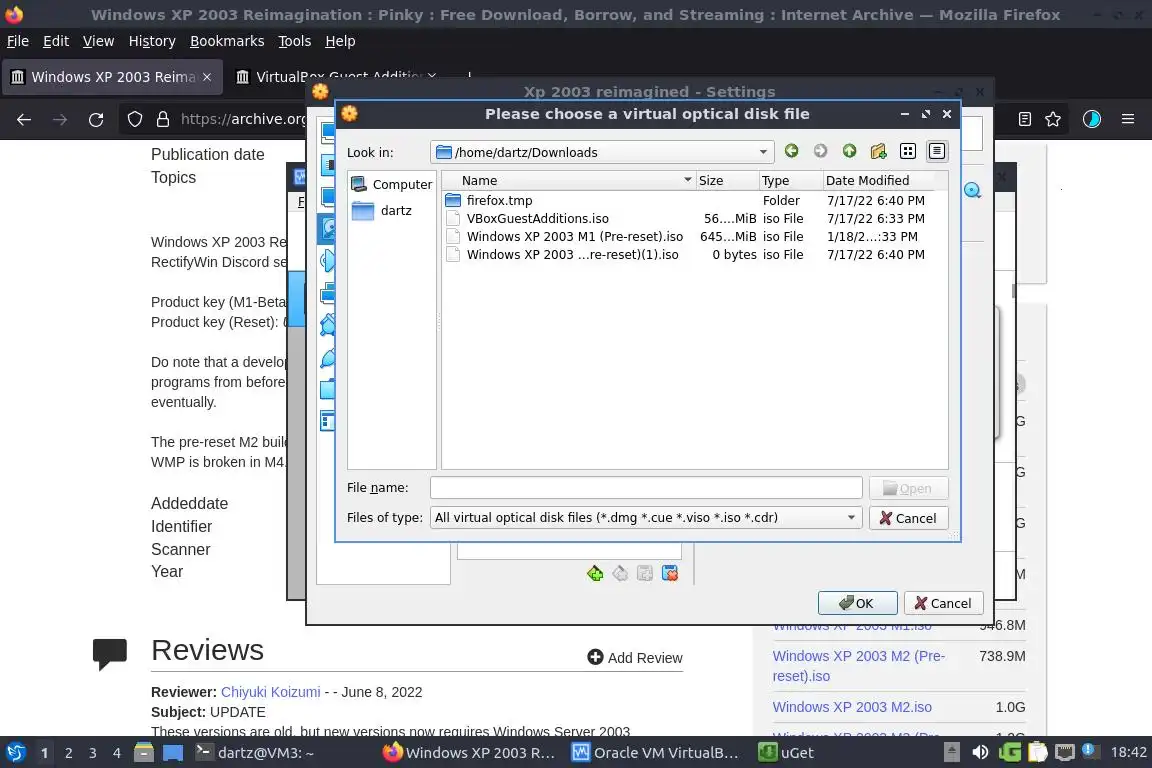
Task: Open the Firefox History menu
Action: [x=152, y=41]
